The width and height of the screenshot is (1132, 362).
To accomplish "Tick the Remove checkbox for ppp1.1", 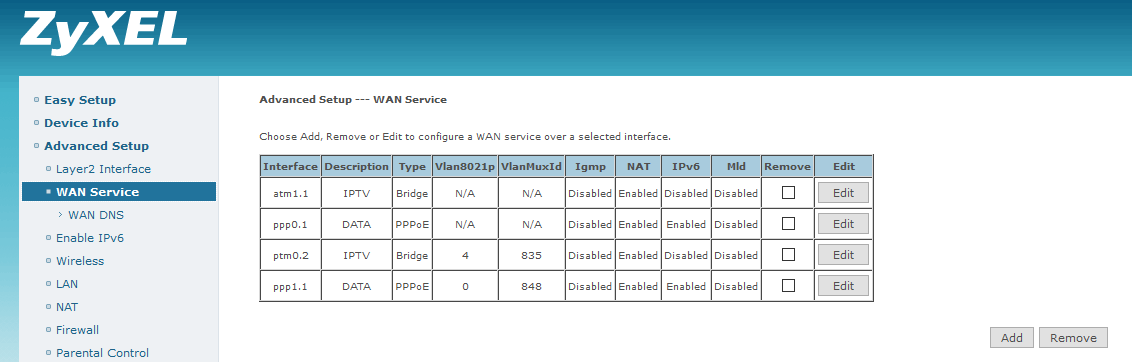I will point(788,285).
